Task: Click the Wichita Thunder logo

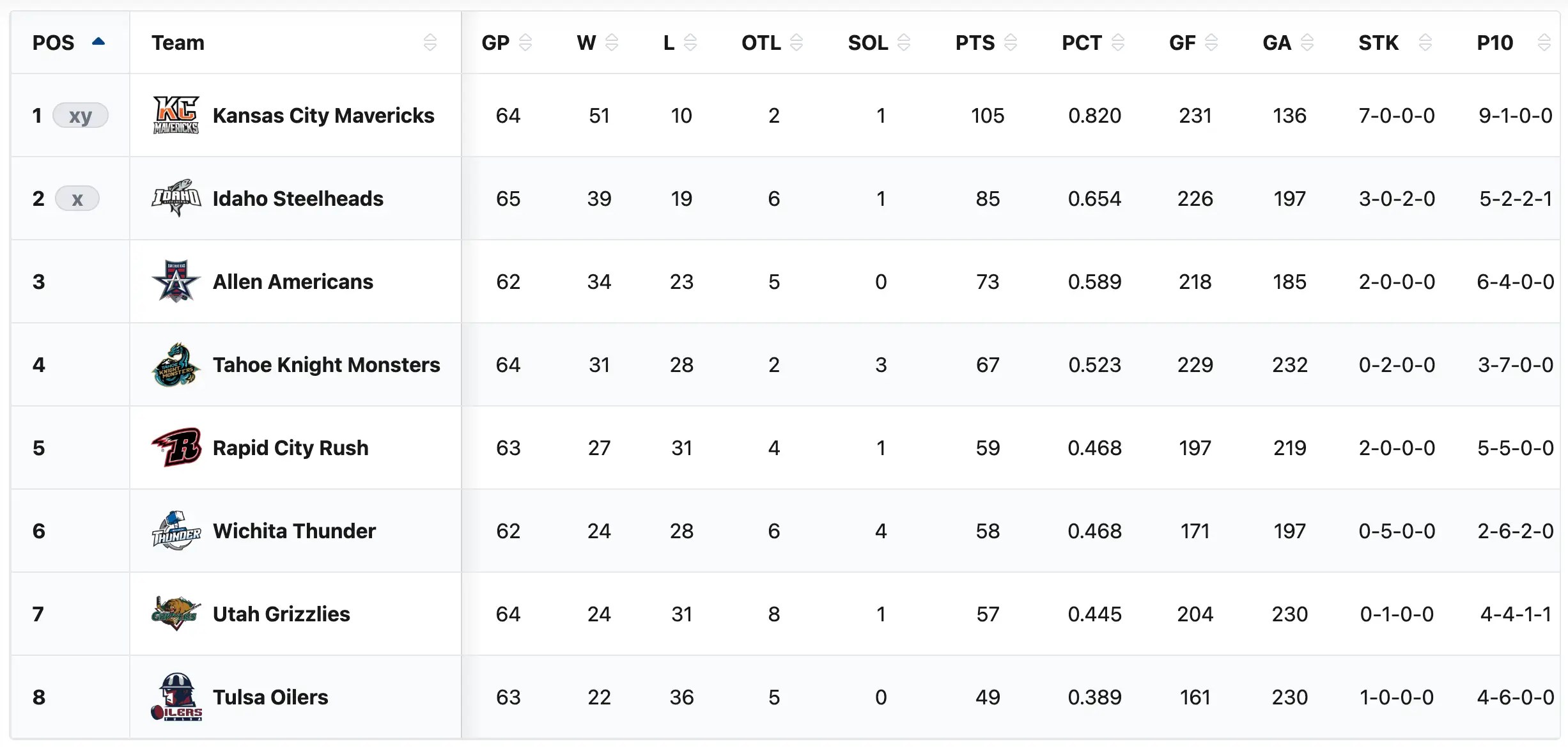Action: click(176, 531)
